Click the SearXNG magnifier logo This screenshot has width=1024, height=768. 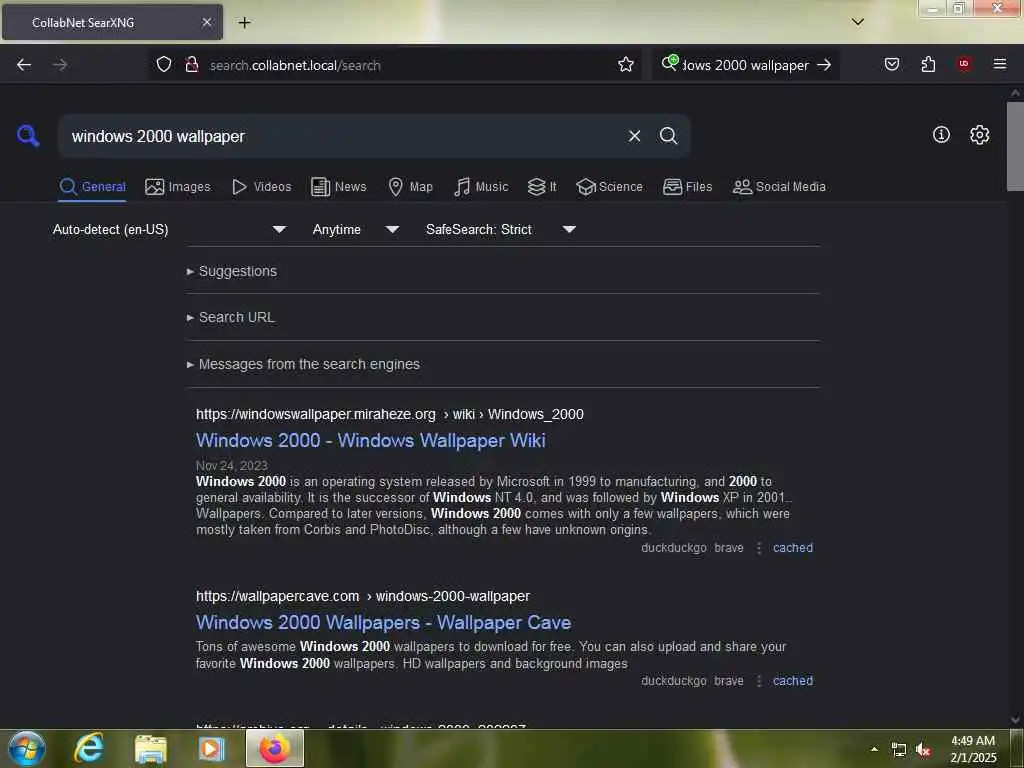coord(28,136)
